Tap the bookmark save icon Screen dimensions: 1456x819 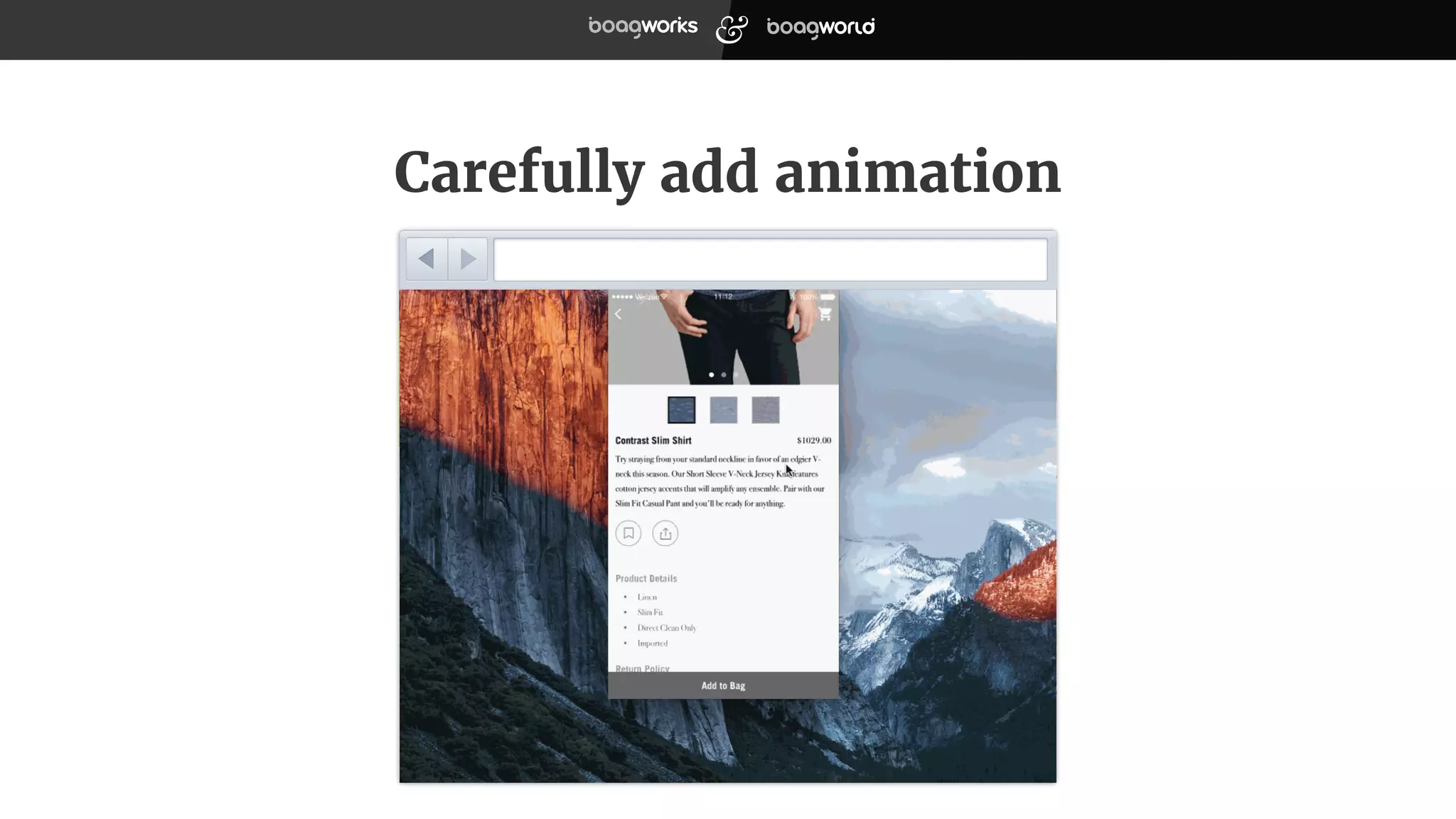click(628, 533)
